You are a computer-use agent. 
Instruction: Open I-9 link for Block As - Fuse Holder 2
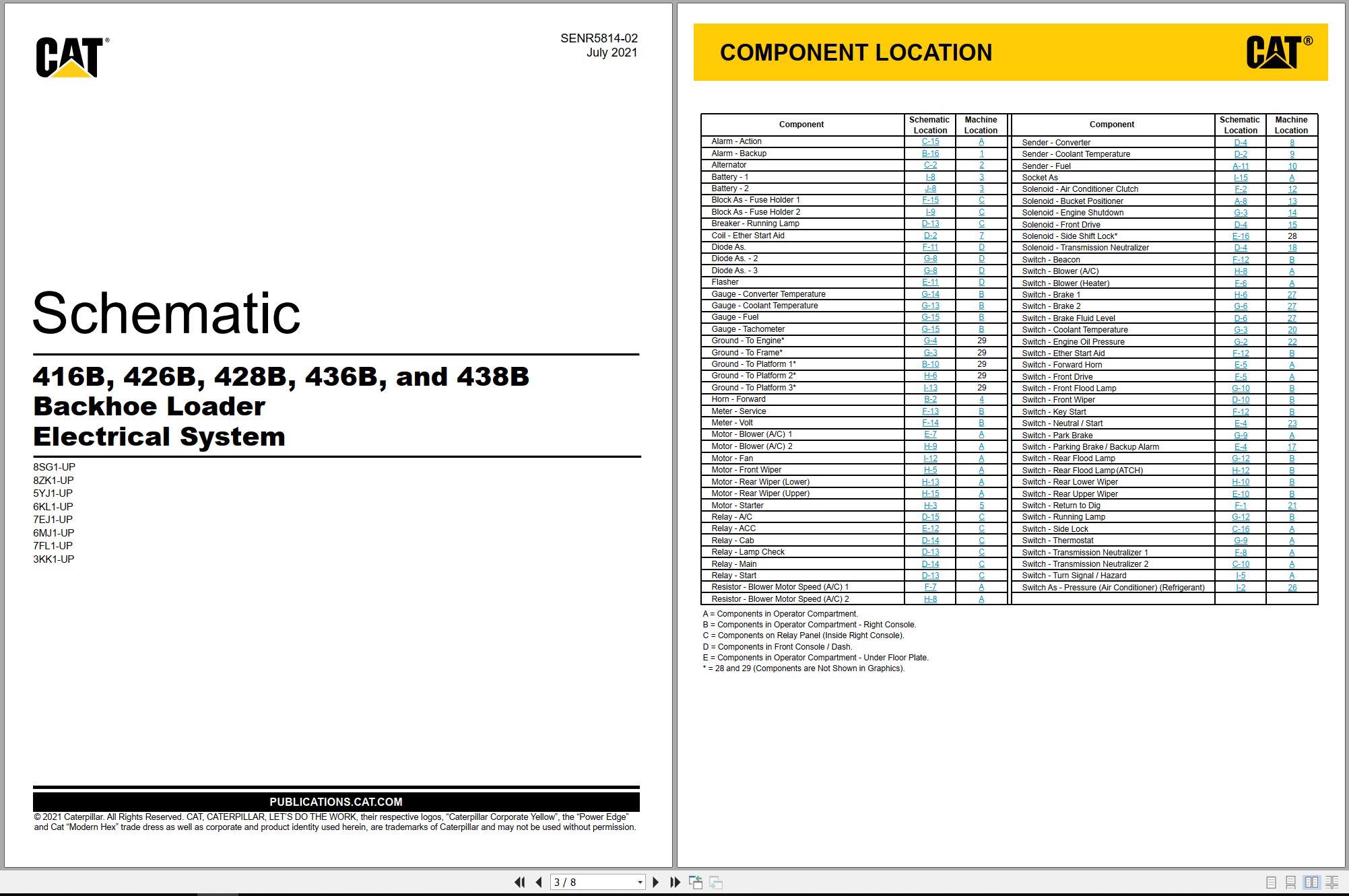pos(930,212)
